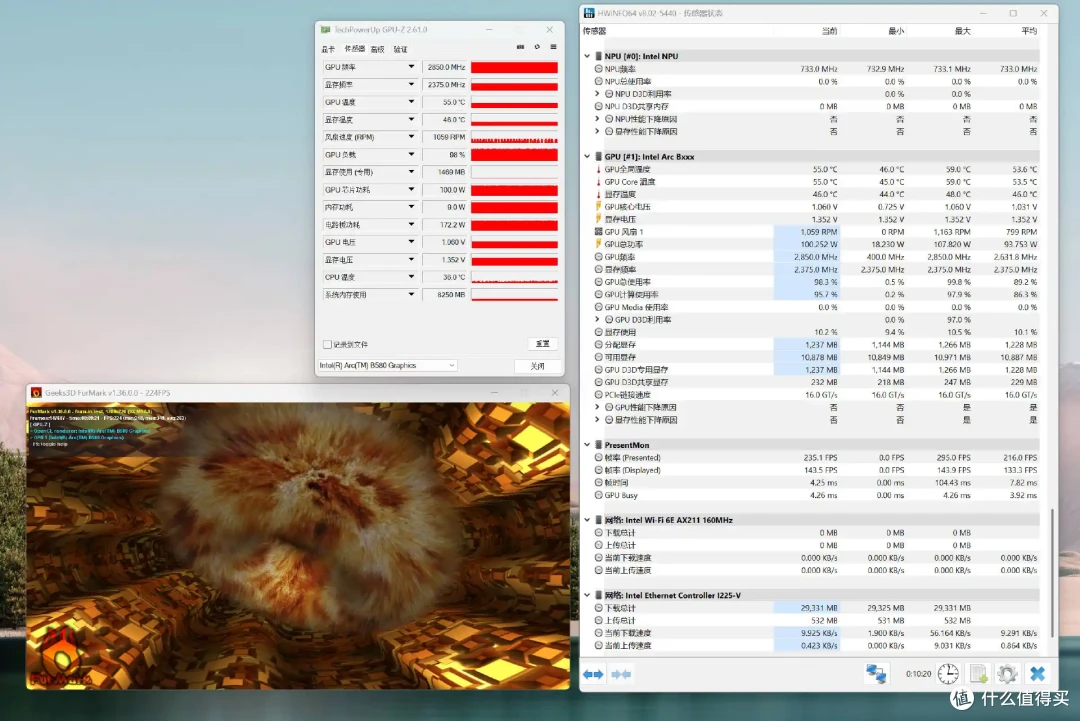Screen dimensions: 1080x721
Task: Click the icon beside NPU频率 row
Action: coord(598,69)
